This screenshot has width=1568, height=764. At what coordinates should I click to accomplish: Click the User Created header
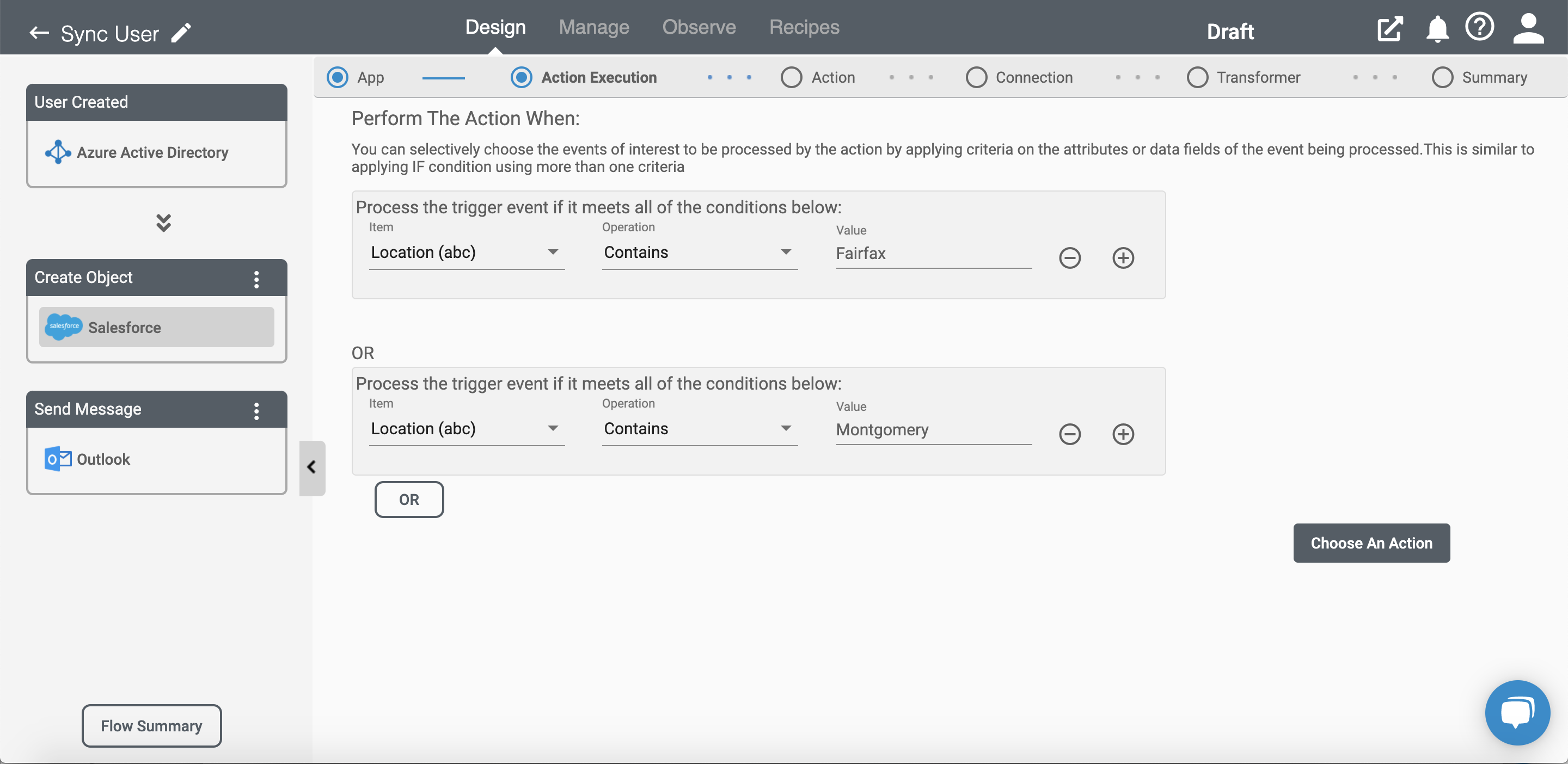pyautogui.click(x=156, y=102)
